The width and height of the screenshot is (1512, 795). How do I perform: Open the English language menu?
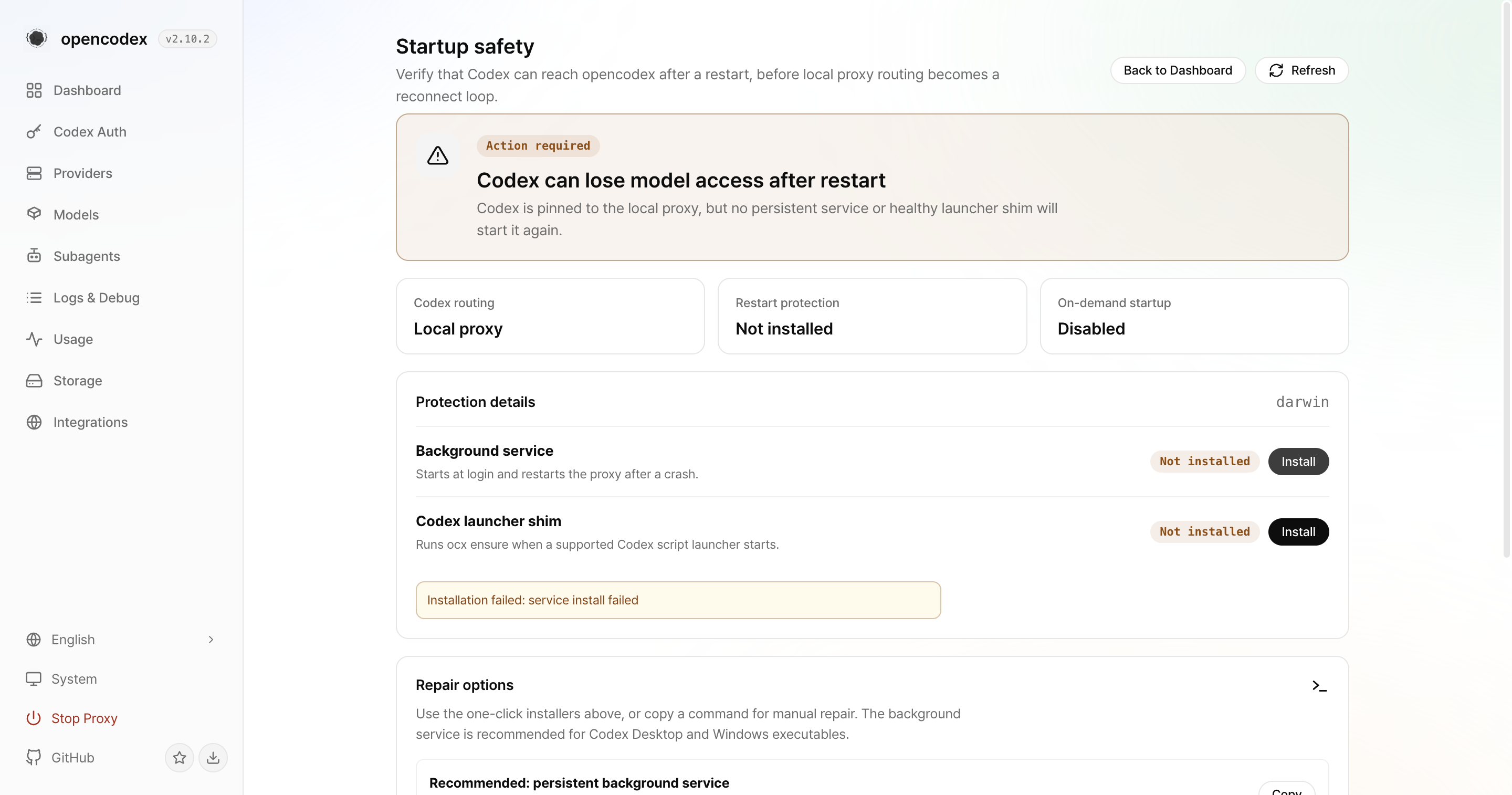[x=121, y=640]
